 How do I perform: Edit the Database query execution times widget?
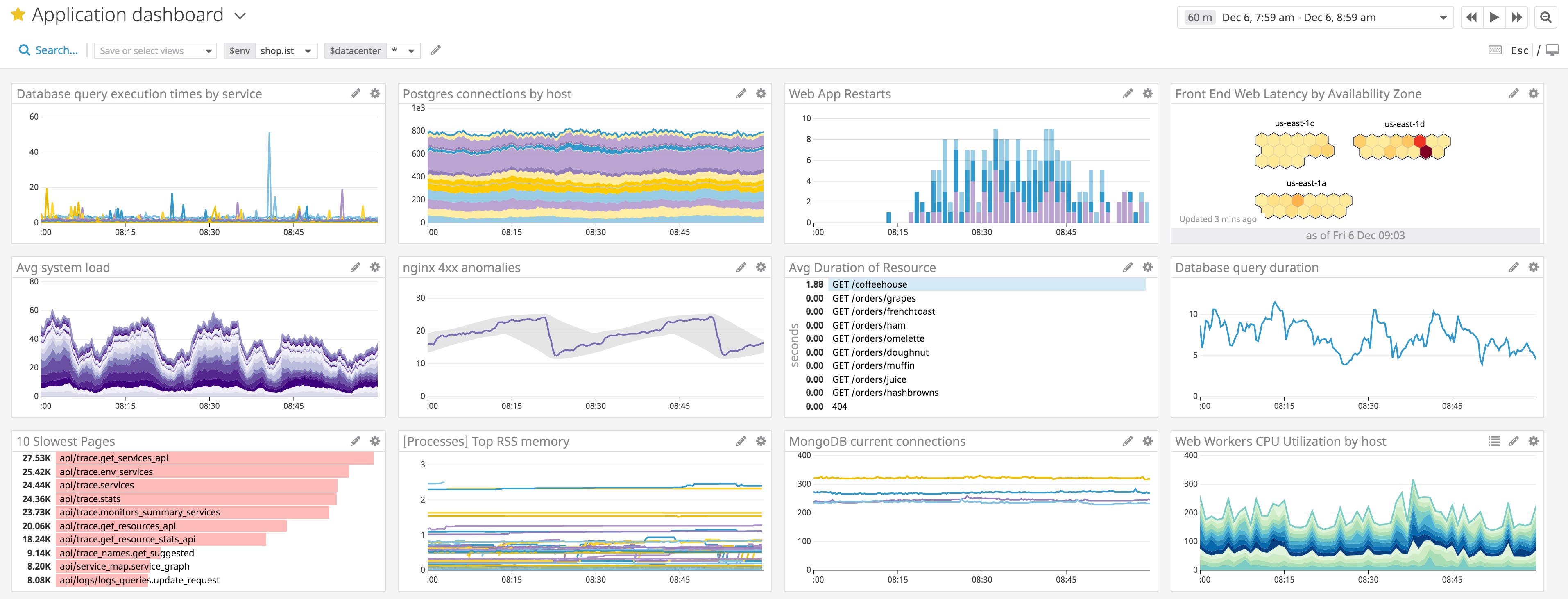[356, 94]
